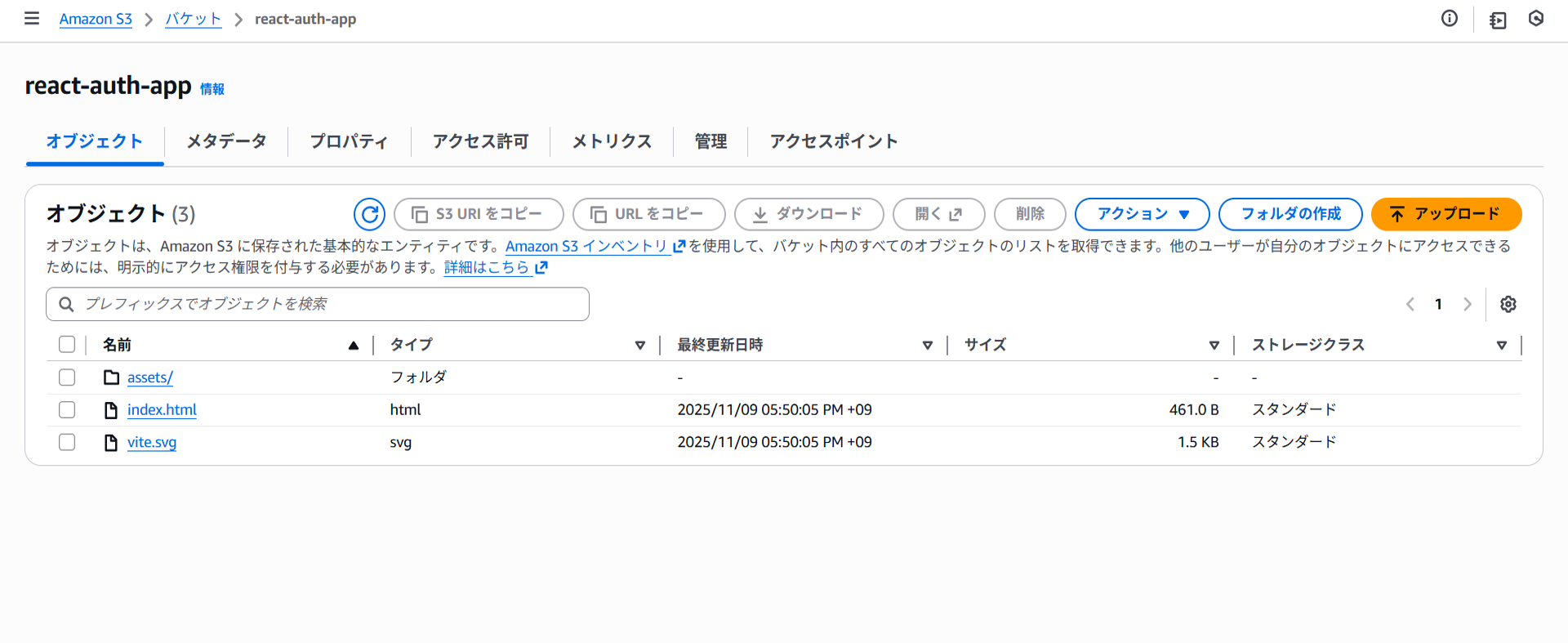Viewport: 1568px width, 643px height.
Task: Open the index.html object link
Action: 162,410
